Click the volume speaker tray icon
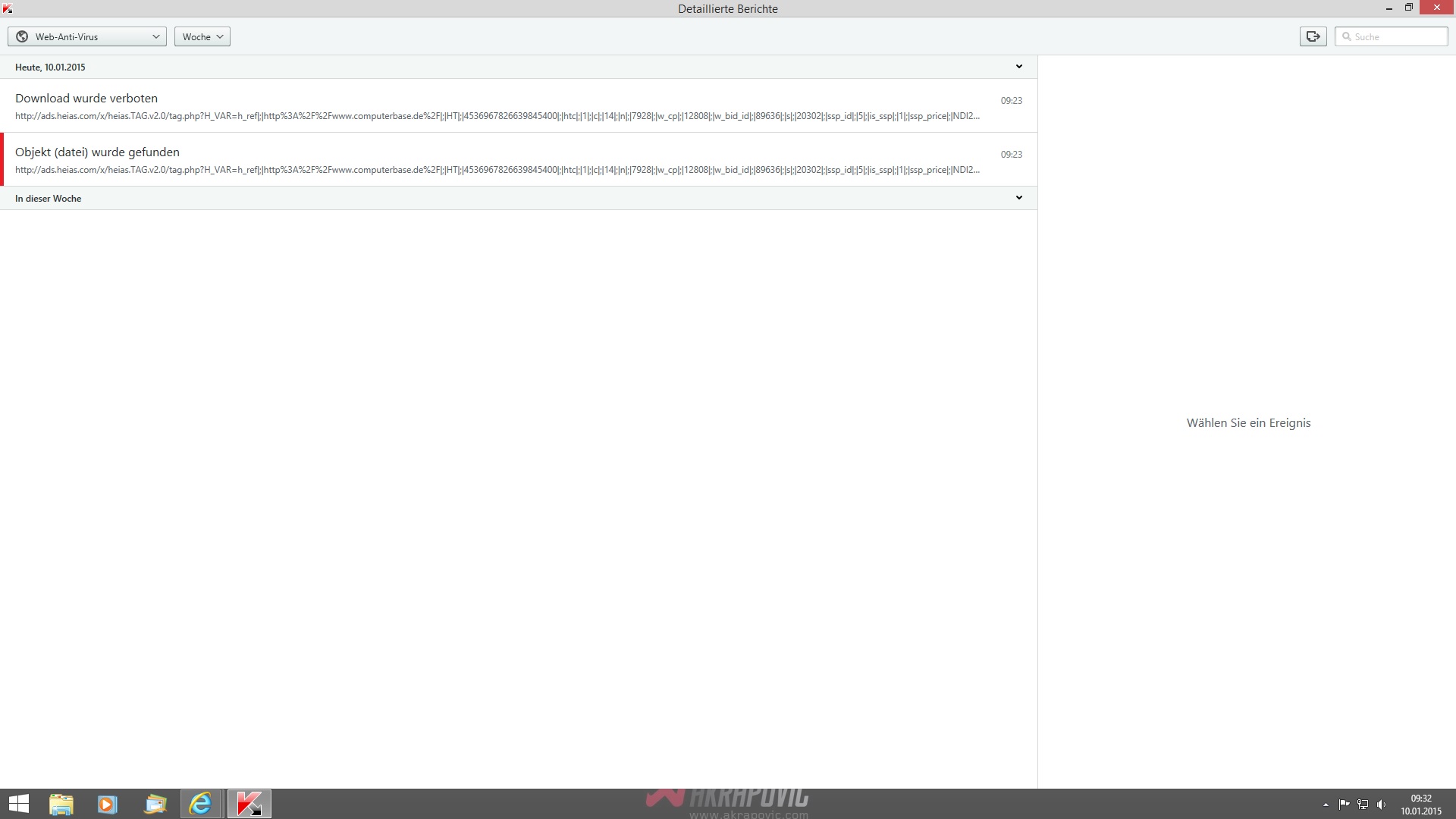This screenshot has width=1456, height=819. (1381, 805)
